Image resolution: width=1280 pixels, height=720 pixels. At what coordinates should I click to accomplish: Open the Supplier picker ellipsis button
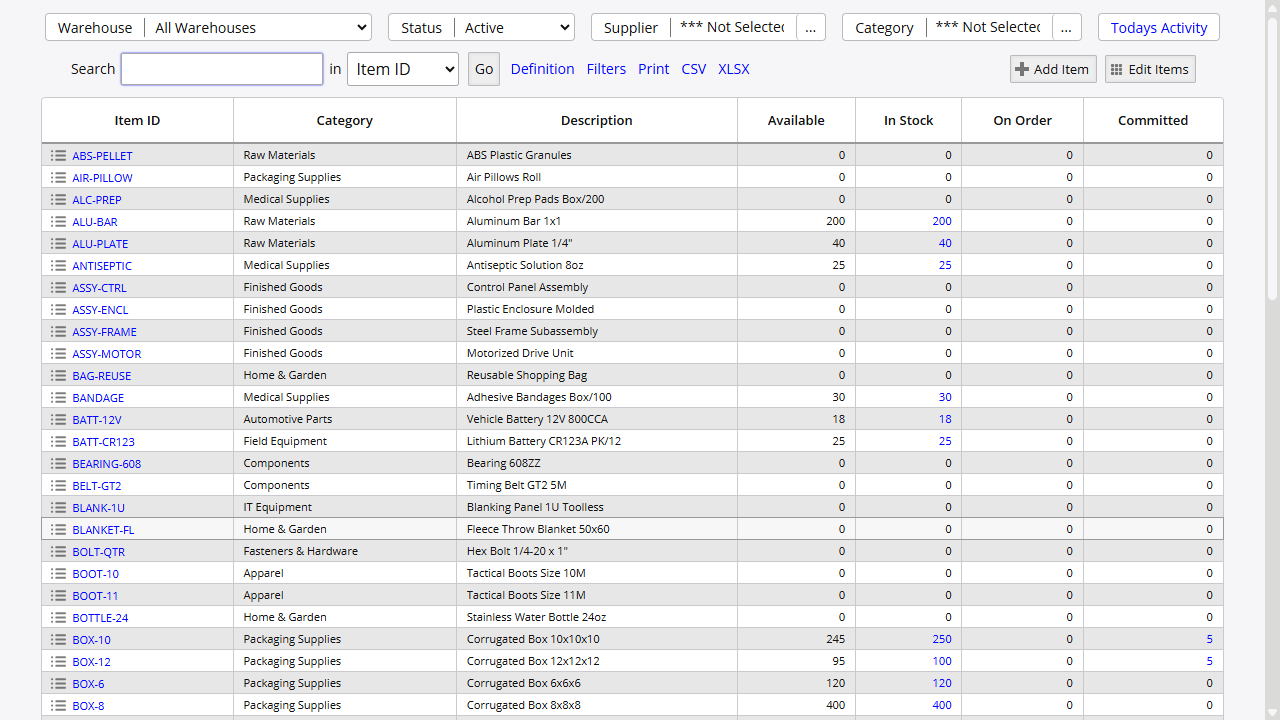(x=810, y=28)
